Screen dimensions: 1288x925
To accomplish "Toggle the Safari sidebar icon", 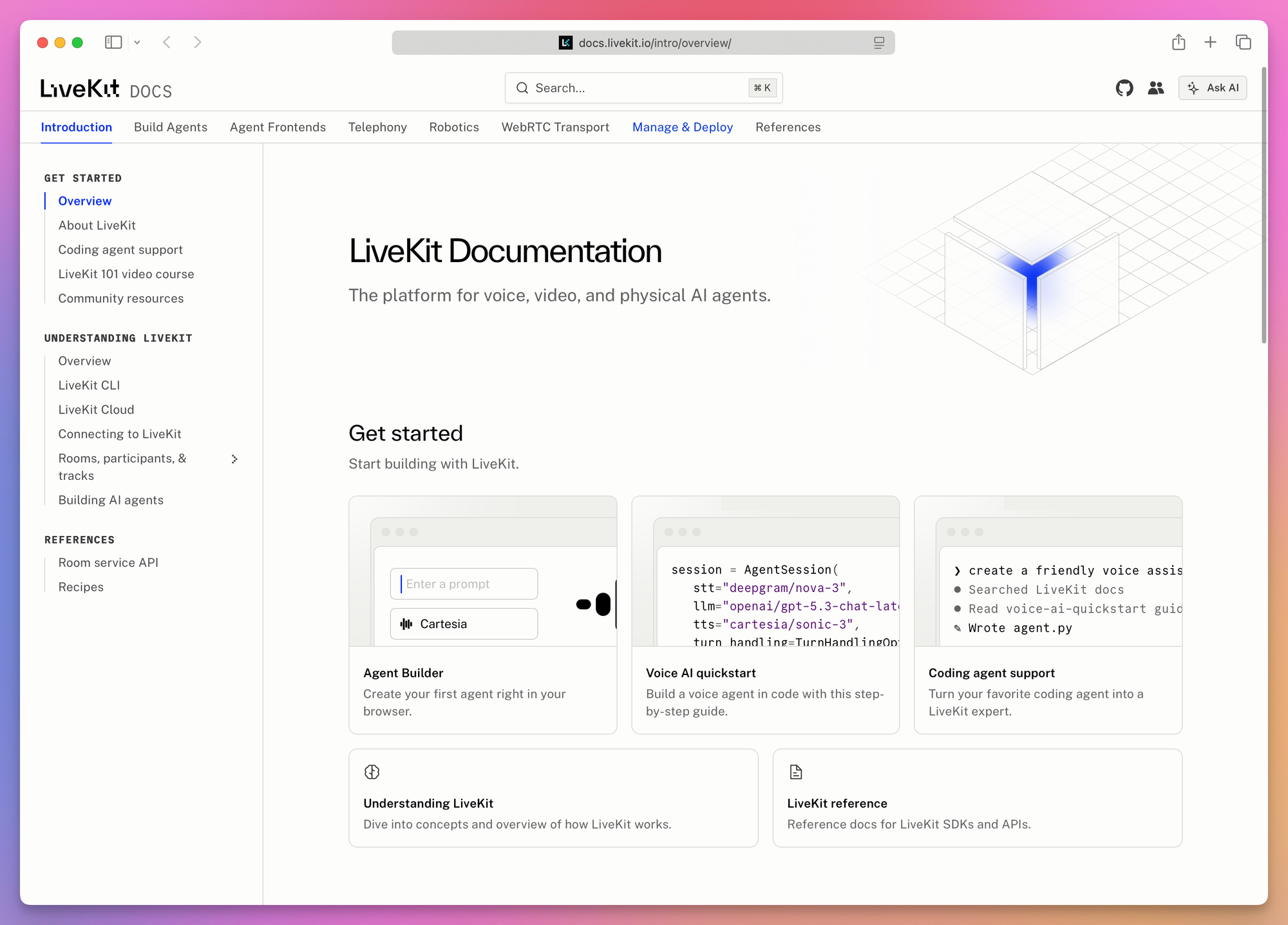I will coord(113,43).
